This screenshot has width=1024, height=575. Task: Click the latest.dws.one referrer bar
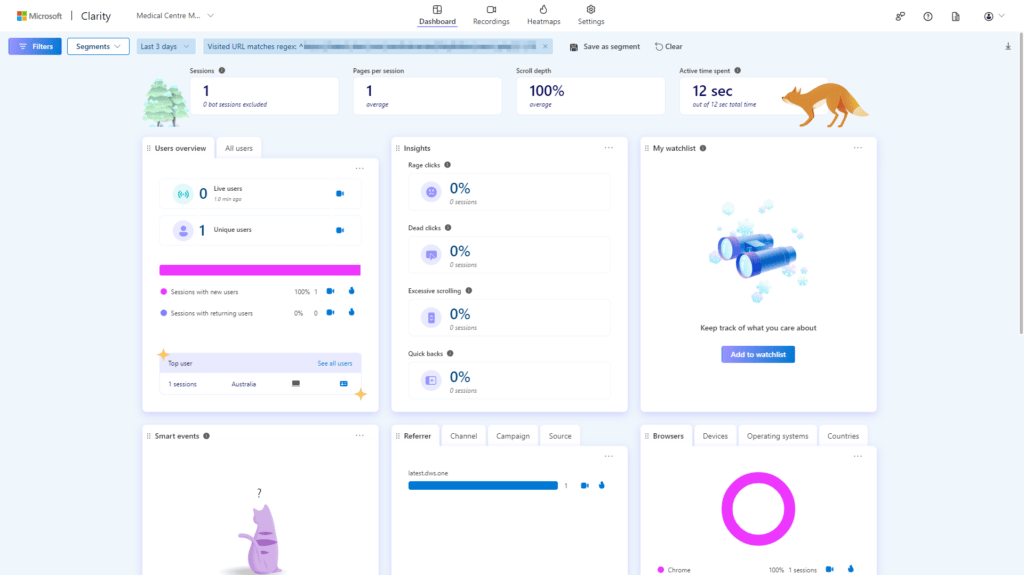point(483,485)
